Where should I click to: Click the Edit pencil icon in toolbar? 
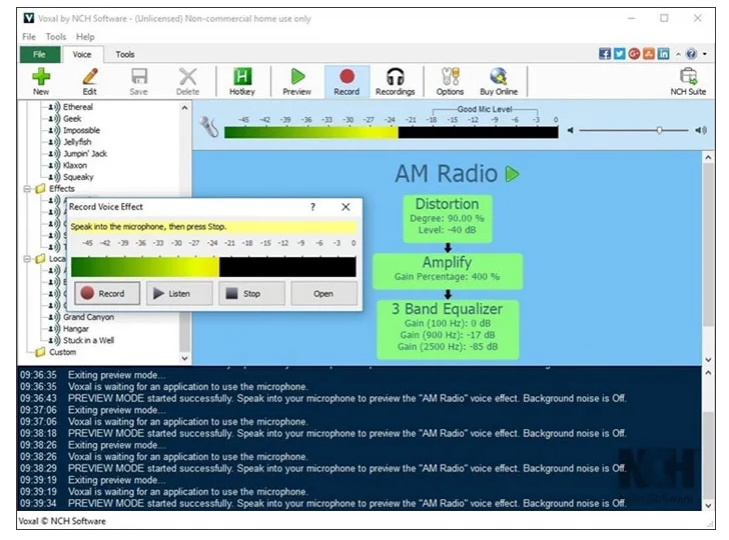[x=90, y=77]
